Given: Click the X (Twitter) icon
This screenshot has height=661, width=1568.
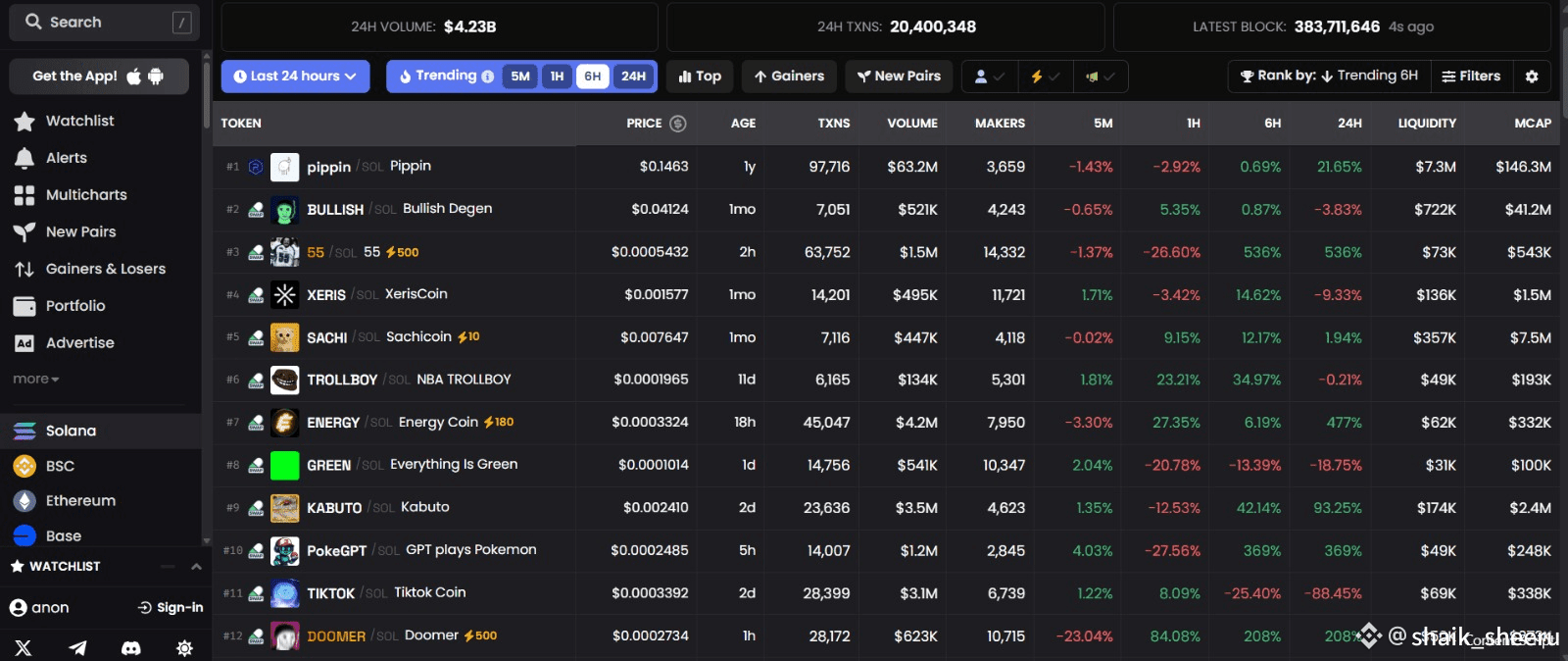Looking at the screenshot, I should 24,647.
